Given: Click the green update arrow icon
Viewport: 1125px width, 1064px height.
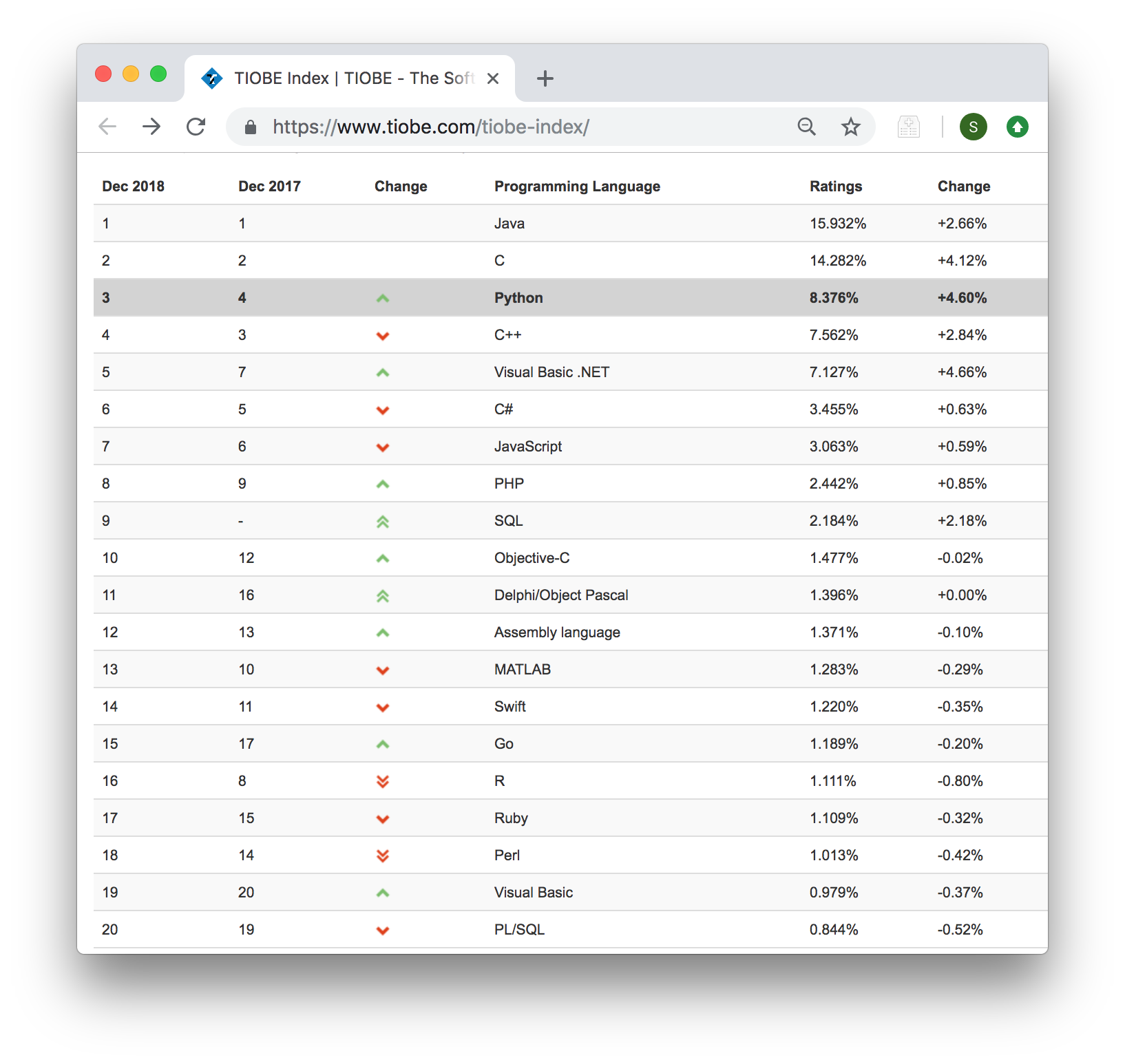Looking at the screenshot, I should pyautogui.click(x=1018, y=127).
